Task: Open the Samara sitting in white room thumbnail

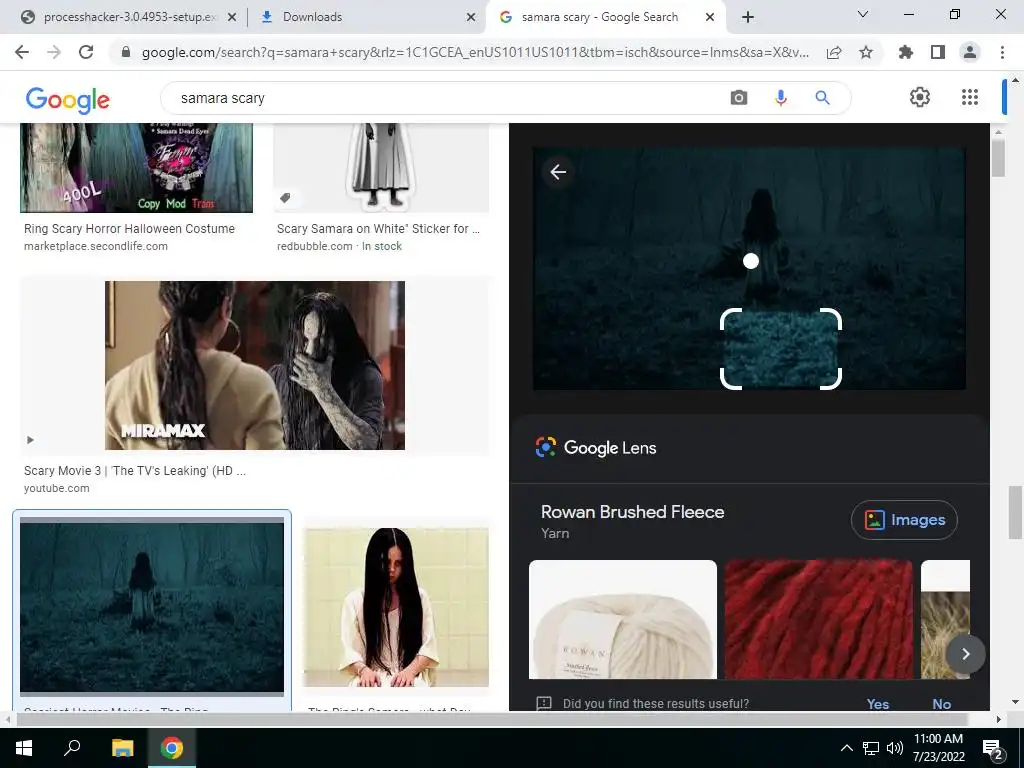Action: coord(396,607)
